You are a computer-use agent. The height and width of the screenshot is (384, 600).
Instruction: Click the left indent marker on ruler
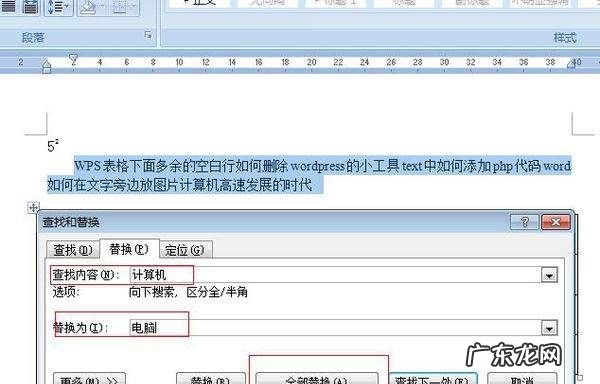pyautogui.click(x=46, y=67)
